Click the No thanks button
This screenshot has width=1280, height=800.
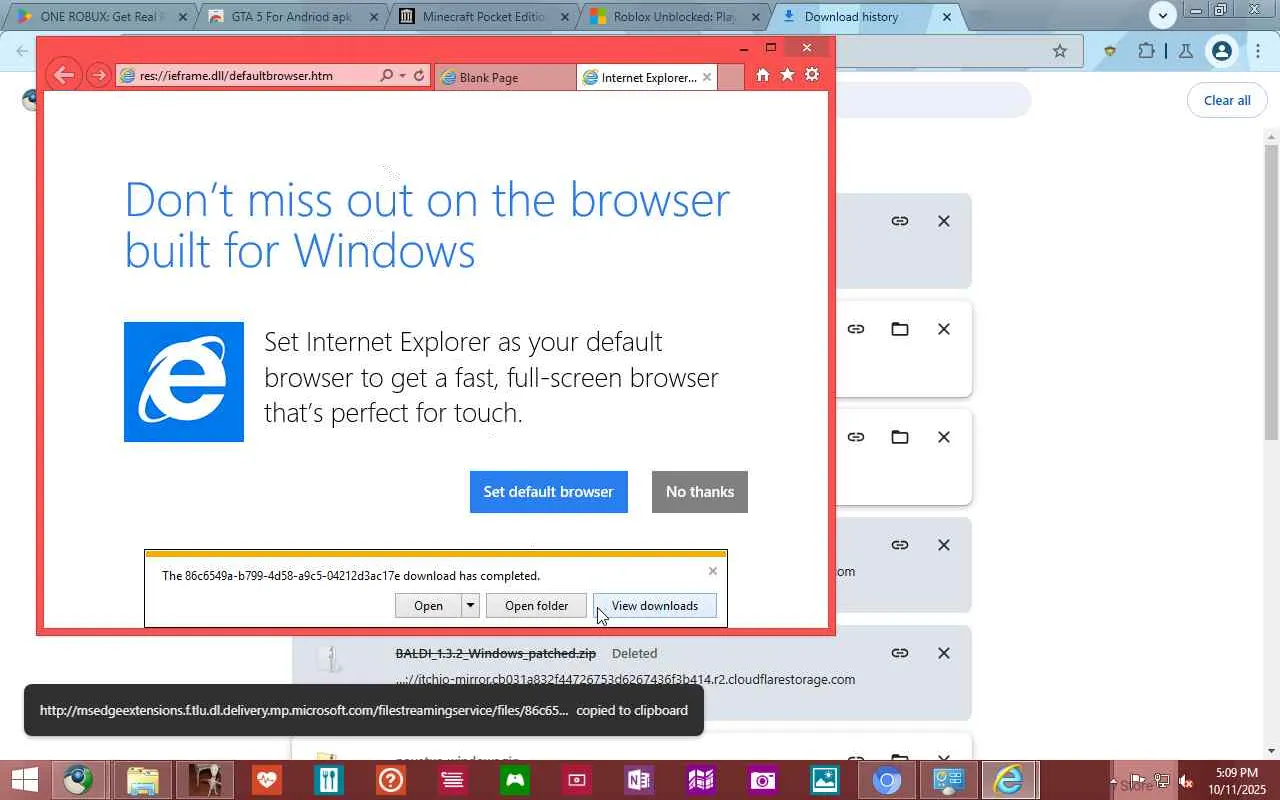(700, 492)
